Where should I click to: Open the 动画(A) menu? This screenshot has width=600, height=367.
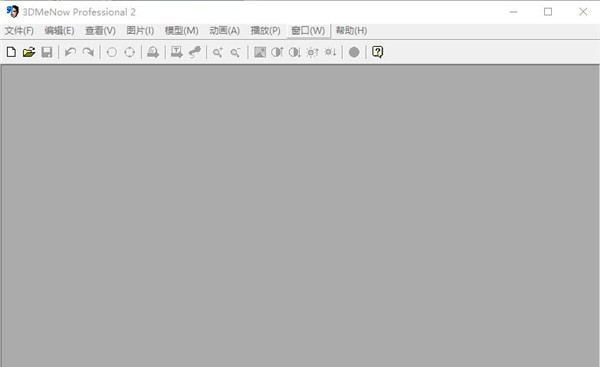[225, 31]
